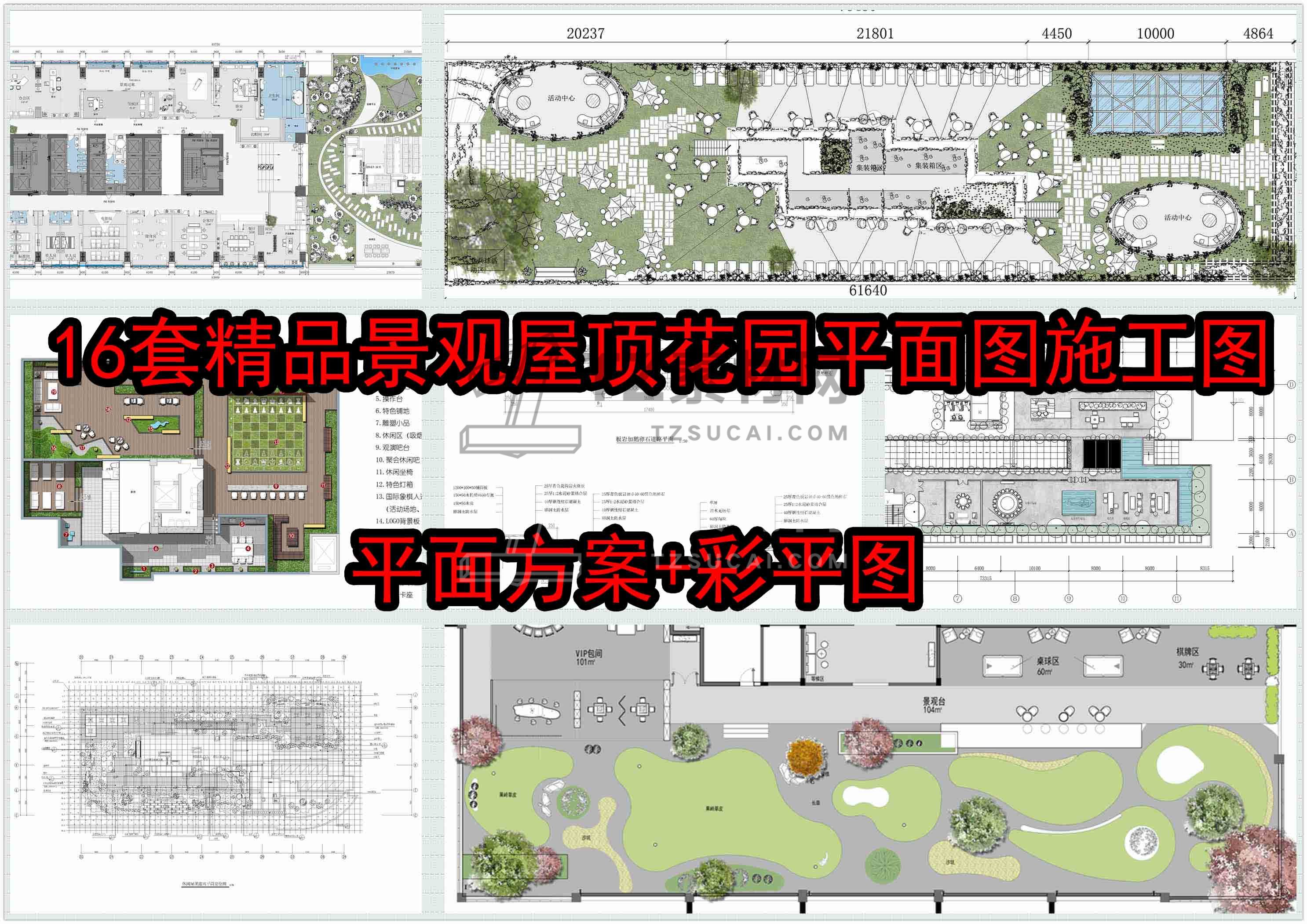The image size is (1307, 924).
Task: Click dimension value 4864
Action: tap(1258, 33)
